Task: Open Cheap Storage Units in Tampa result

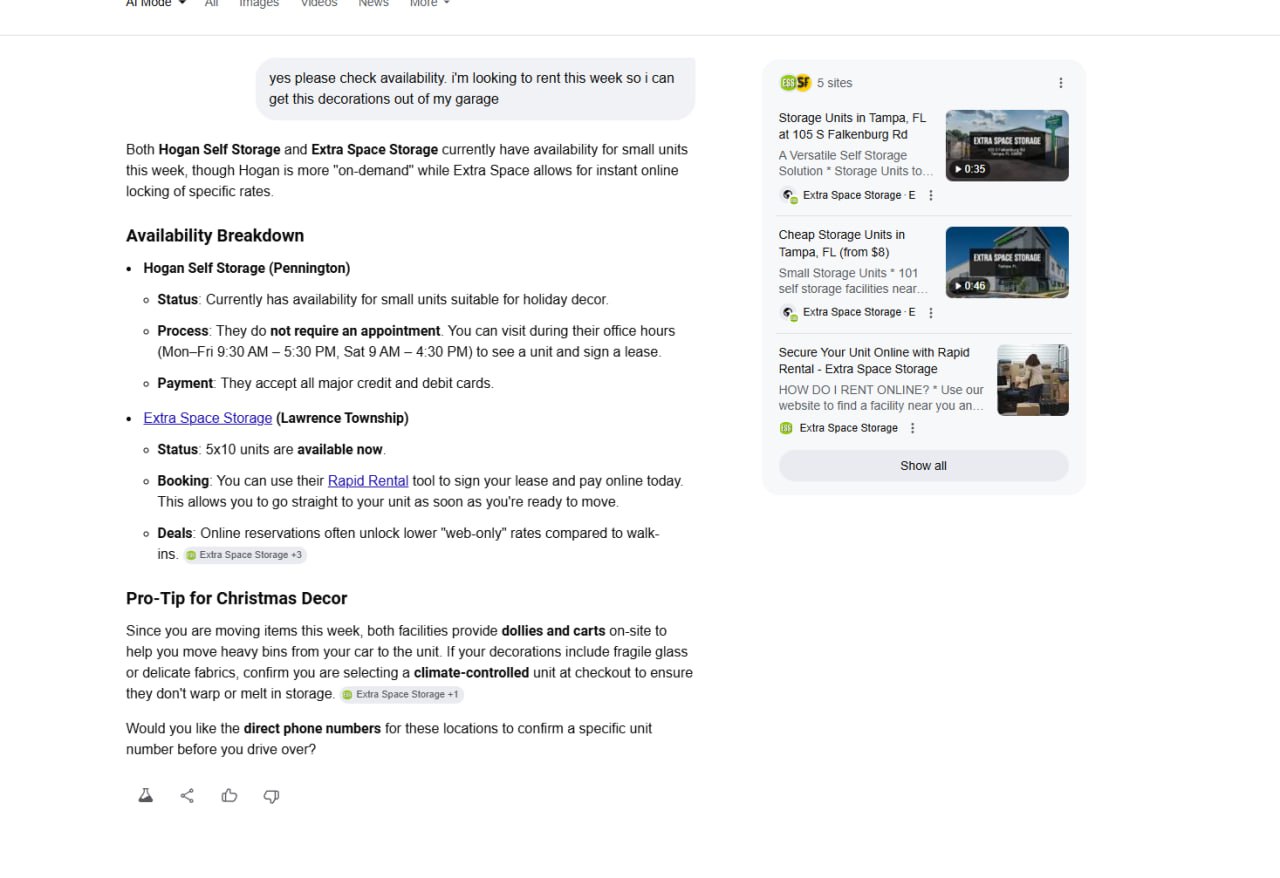Action: click(842, 243)
